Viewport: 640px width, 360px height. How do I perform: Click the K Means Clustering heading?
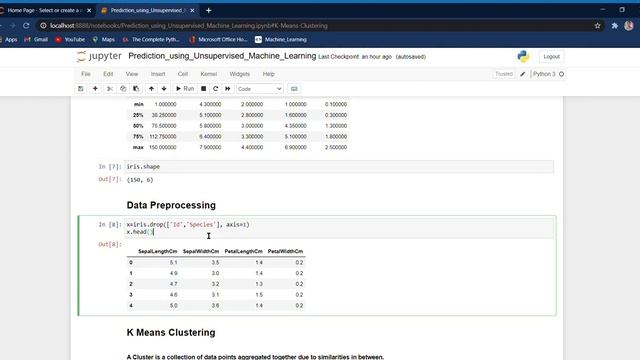(171, 332)
